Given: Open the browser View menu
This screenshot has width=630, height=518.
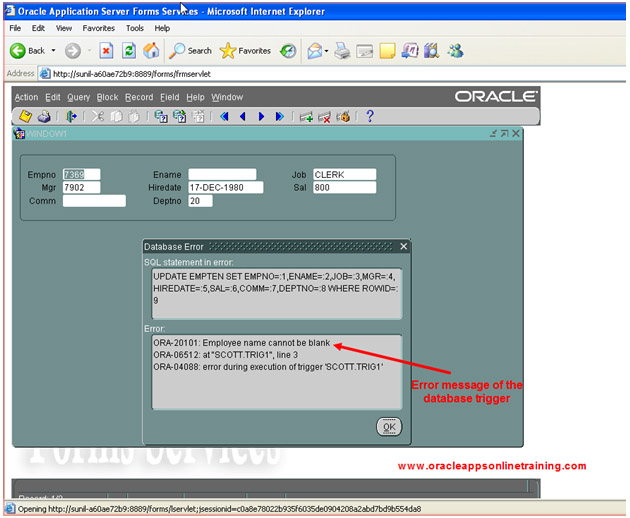Looking at the screenshot, I should (64, 28).
